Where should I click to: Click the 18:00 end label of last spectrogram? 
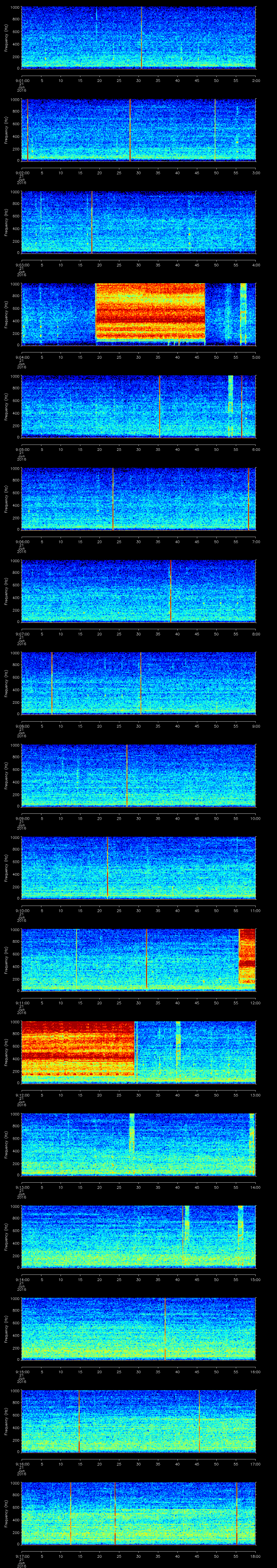pyautogui.click(x=255, y=1556)
